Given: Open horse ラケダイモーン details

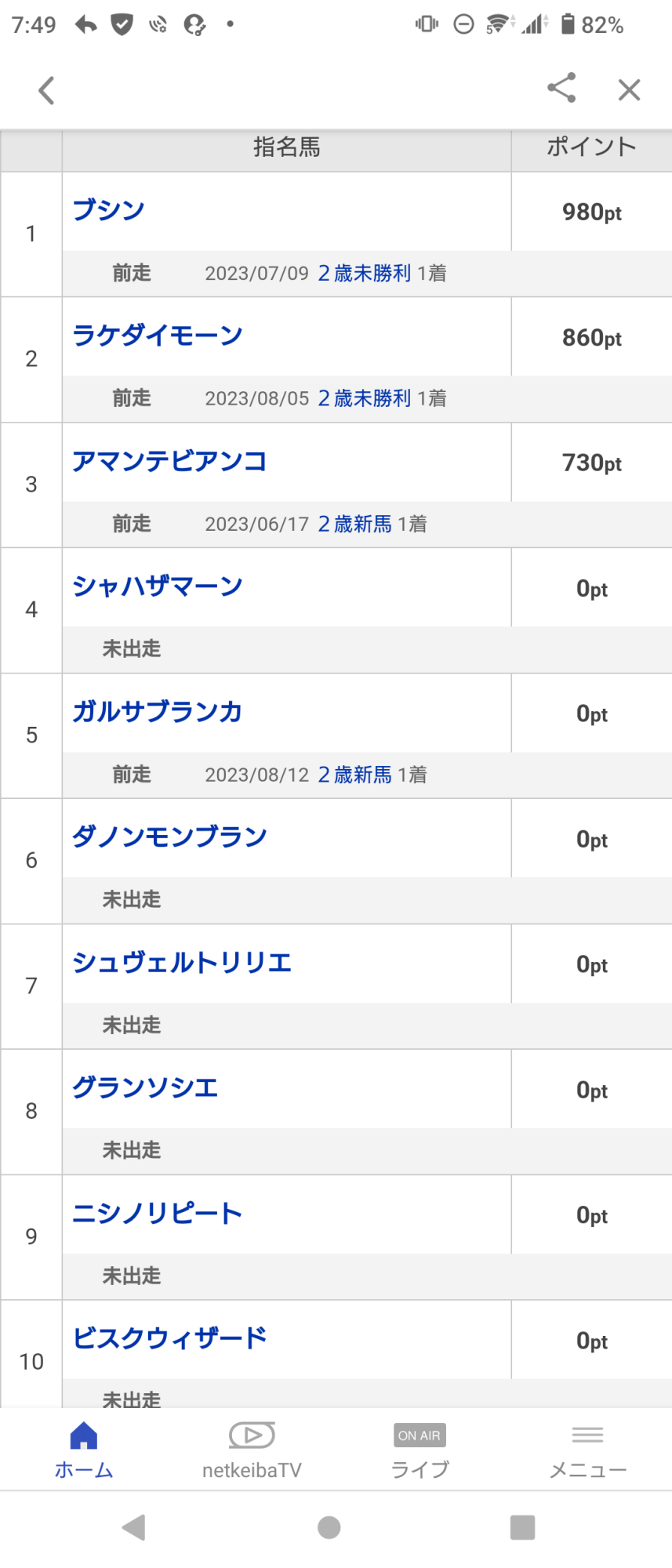Looking at the screenshot, I should coord(158,336).
